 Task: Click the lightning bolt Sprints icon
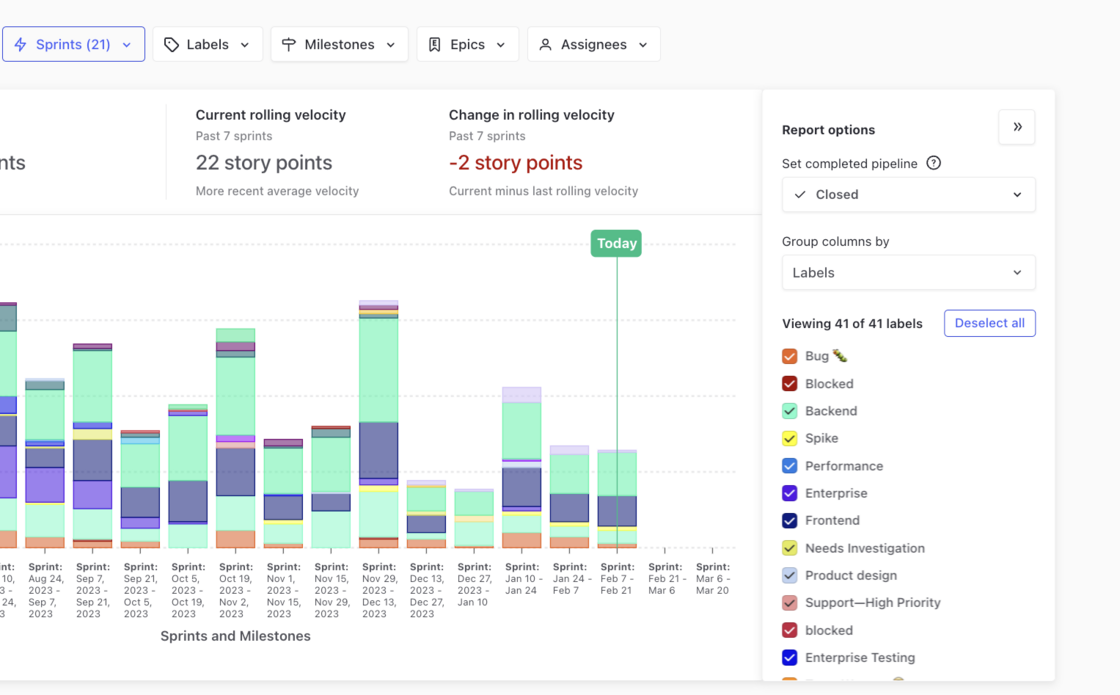tap(21, 44)
